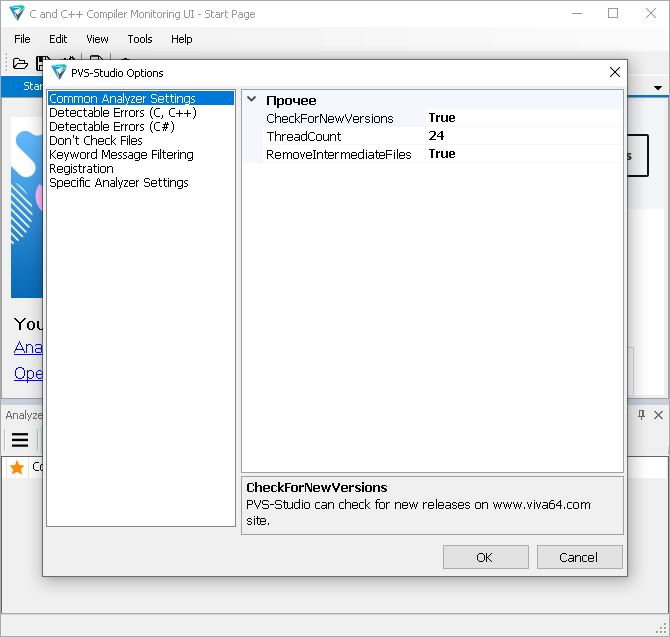Open the Help menu
670x637 pixels.
(182, 39)
